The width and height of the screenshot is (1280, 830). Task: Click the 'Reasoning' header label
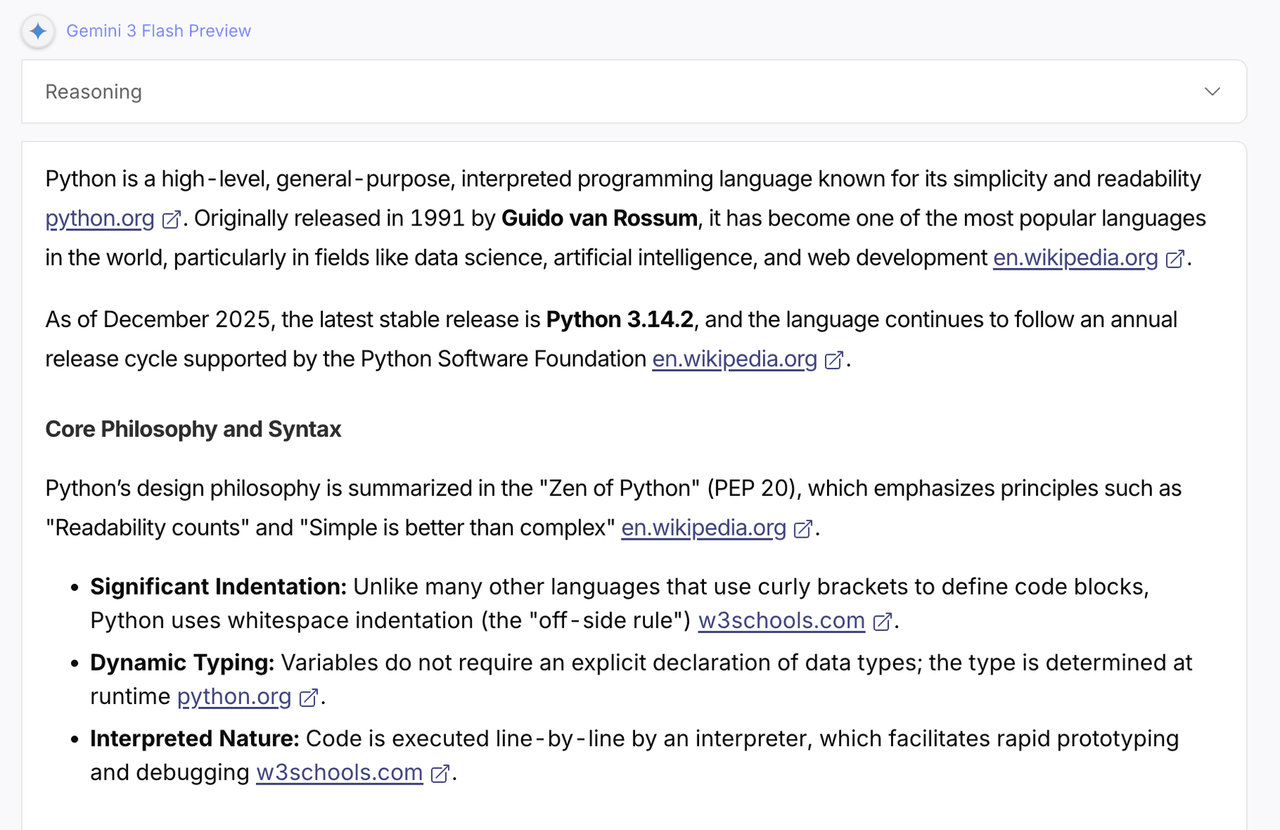[x=94, y=92]
